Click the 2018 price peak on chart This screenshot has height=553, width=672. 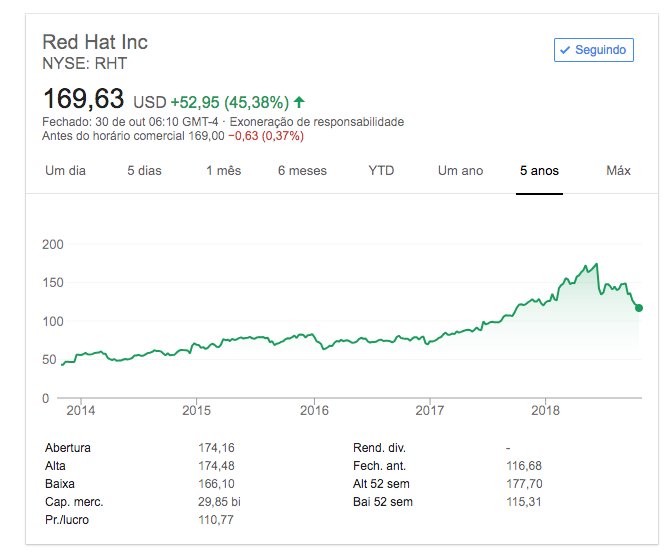pos(596,264)
